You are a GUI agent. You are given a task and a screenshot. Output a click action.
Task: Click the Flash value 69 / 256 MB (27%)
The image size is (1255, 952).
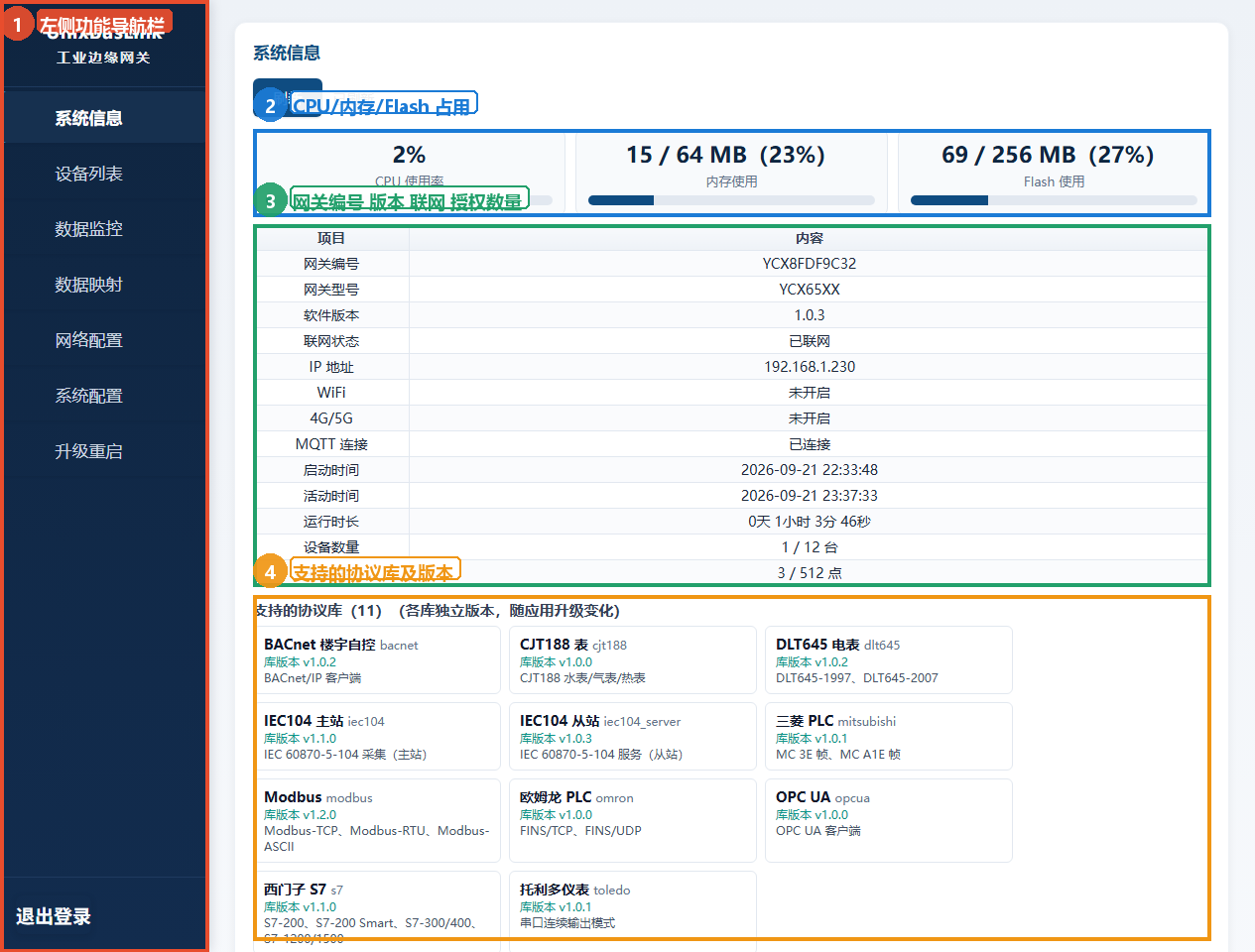pyautogui.click(x=1048, y=155)
